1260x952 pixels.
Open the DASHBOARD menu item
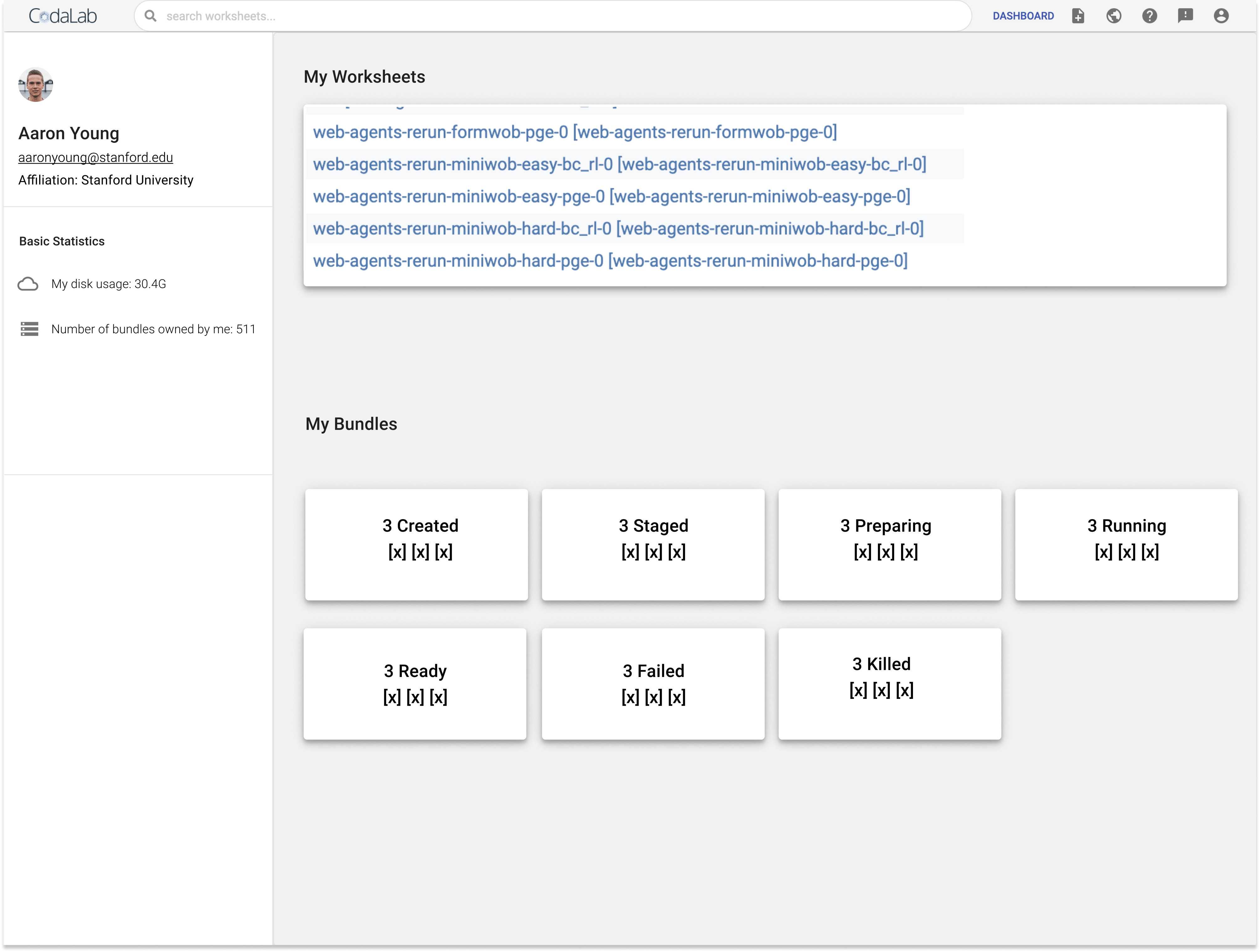[1023, 16]
